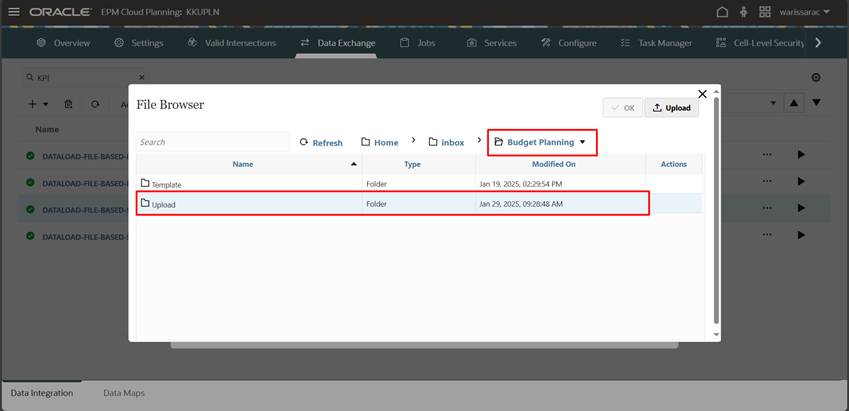Open the warissarac user menu
Screen dimensions: 849x411
point(804,12)
